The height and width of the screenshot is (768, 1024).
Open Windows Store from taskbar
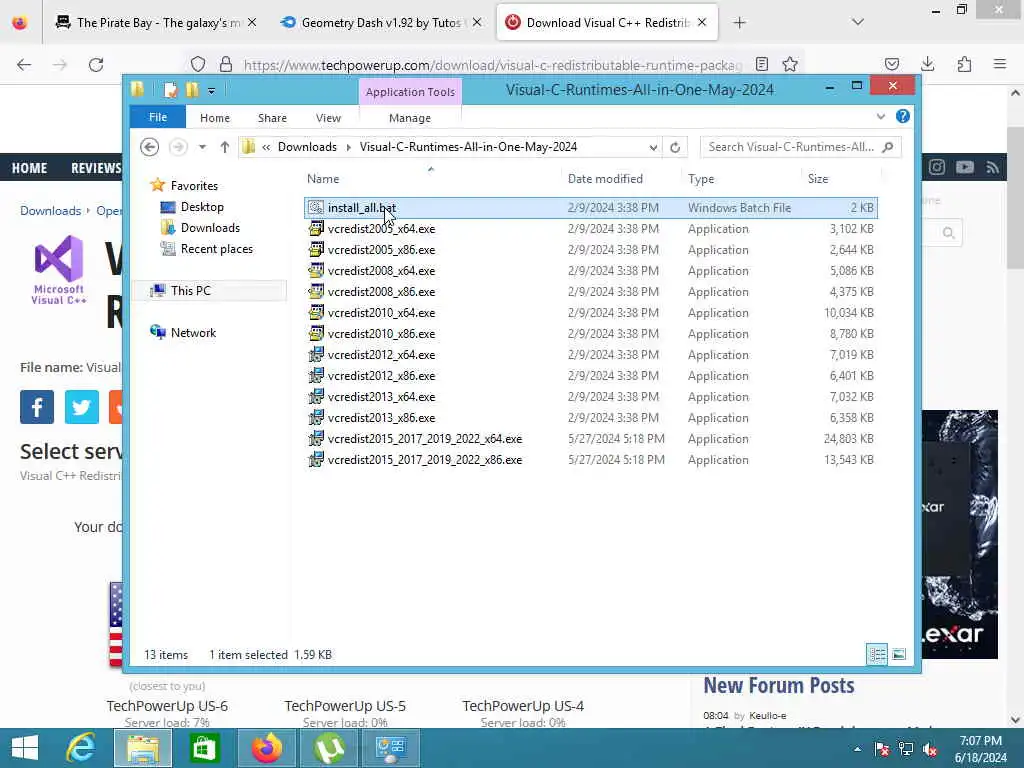[x=204, y=748]
